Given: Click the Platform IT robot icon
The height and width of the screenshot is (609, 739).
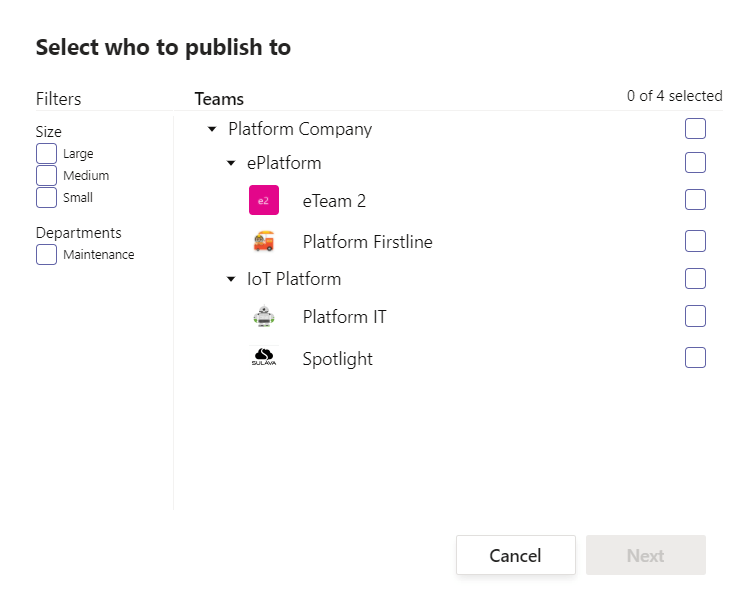Looking at the screenshot, I should tap(263, 317).
